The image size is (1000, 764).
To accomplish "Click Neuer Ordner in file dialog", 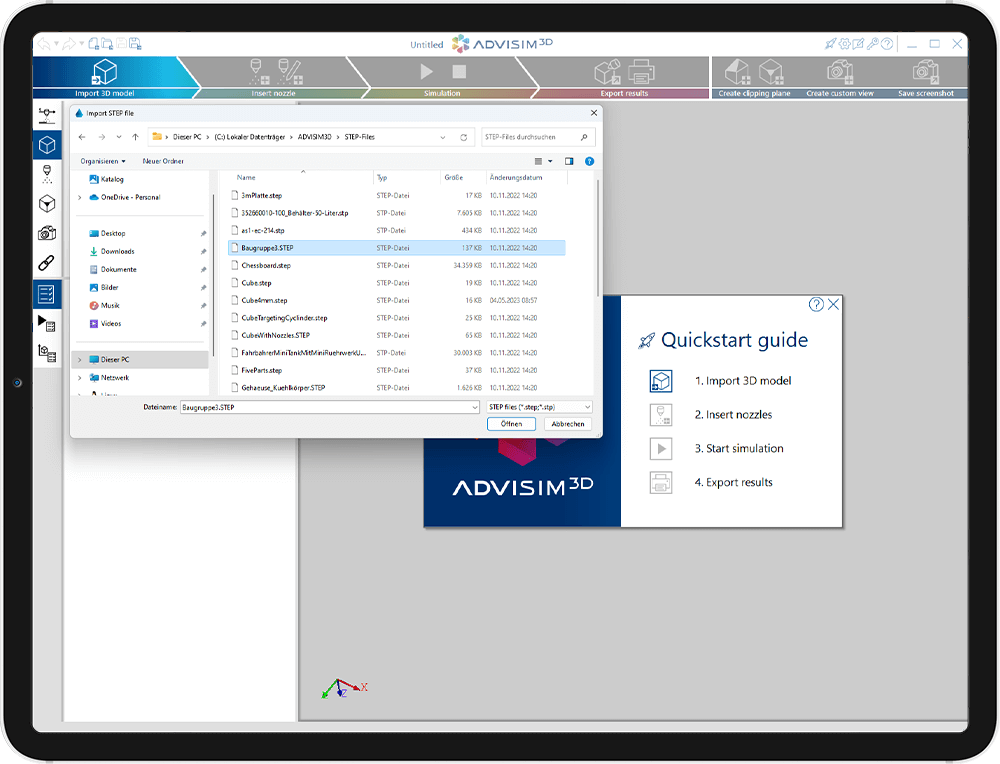I will point(163,161).
